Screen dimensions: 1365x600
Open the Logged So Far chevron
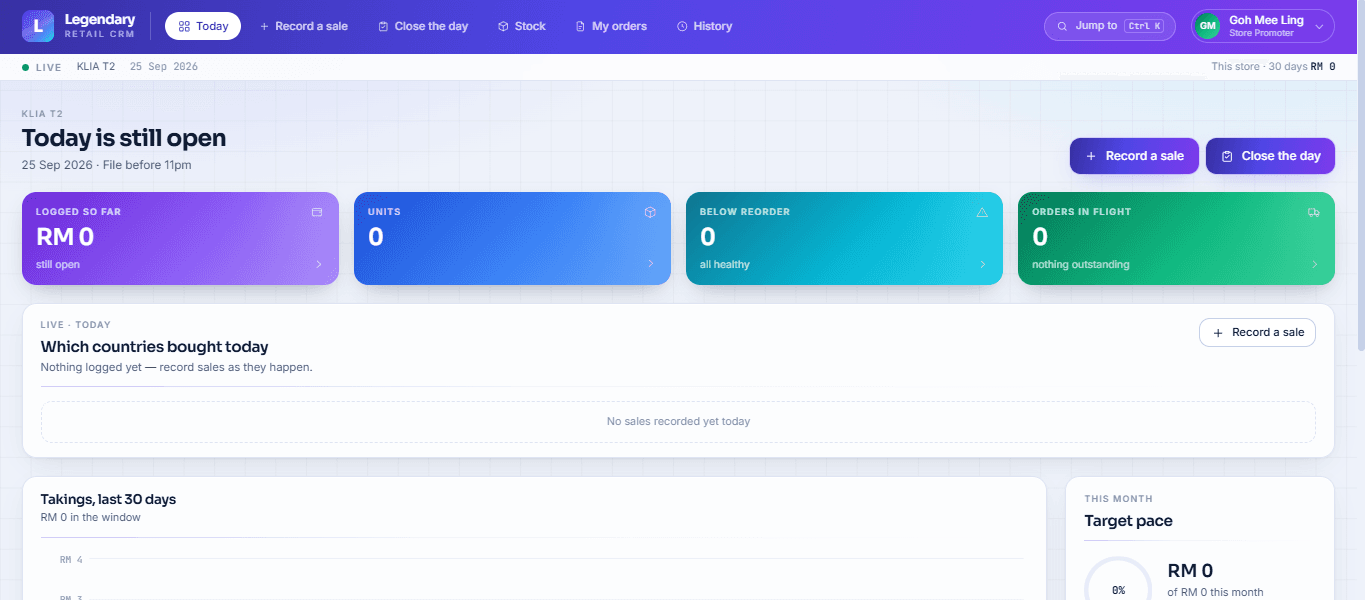click(319, 264)
